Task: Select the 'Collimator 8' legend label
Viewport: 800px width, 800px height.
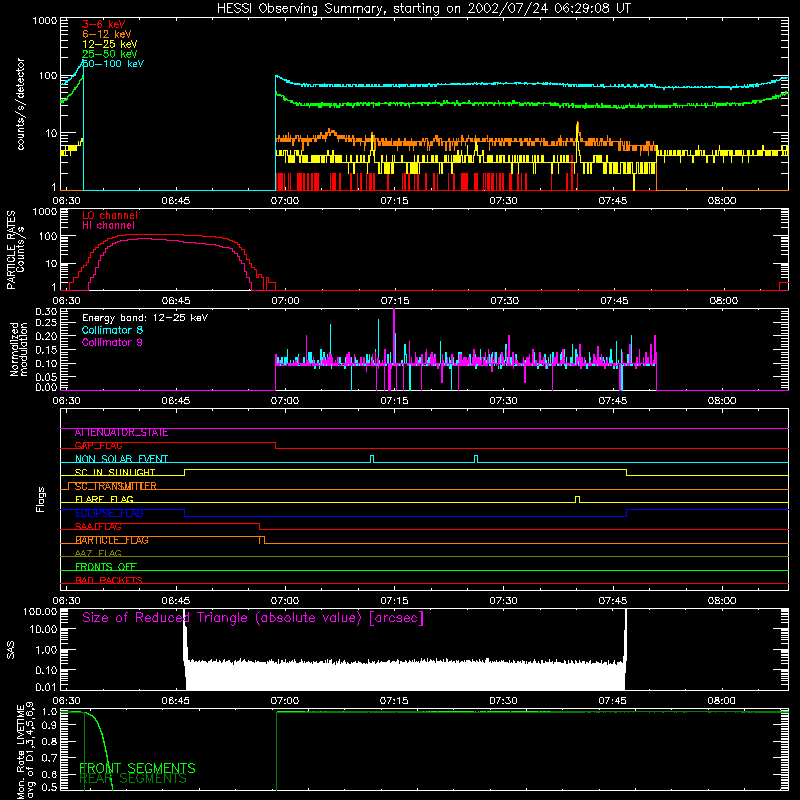Action: [x=112, y=330]
